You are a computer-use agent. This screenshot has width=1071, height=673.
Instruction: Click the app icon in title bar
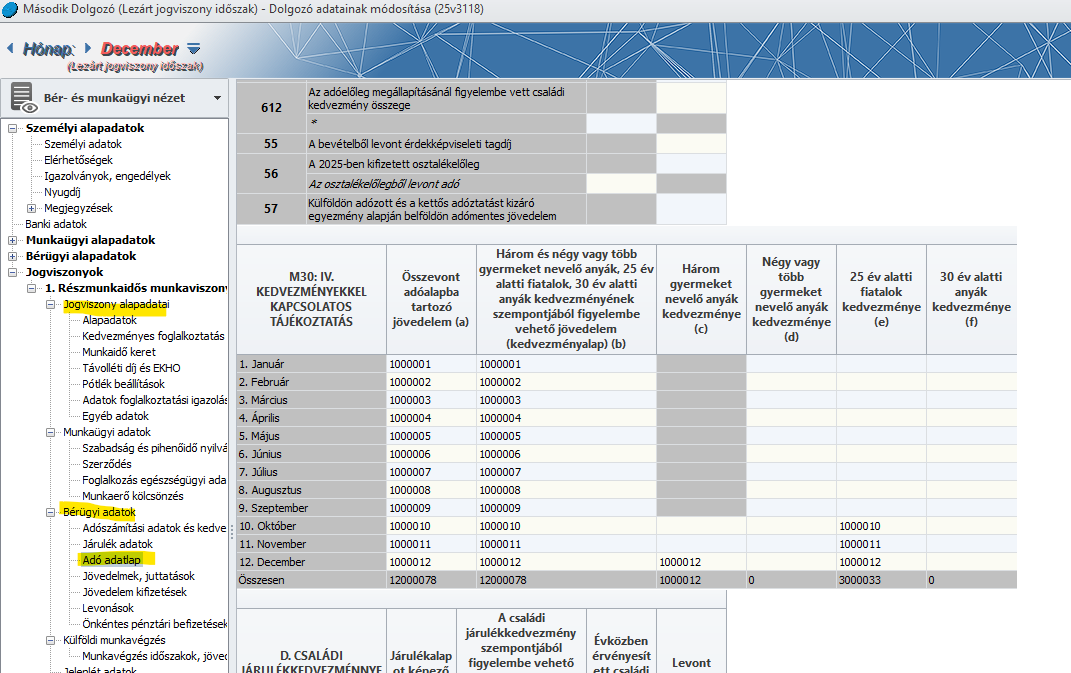(x=10, y=10)
